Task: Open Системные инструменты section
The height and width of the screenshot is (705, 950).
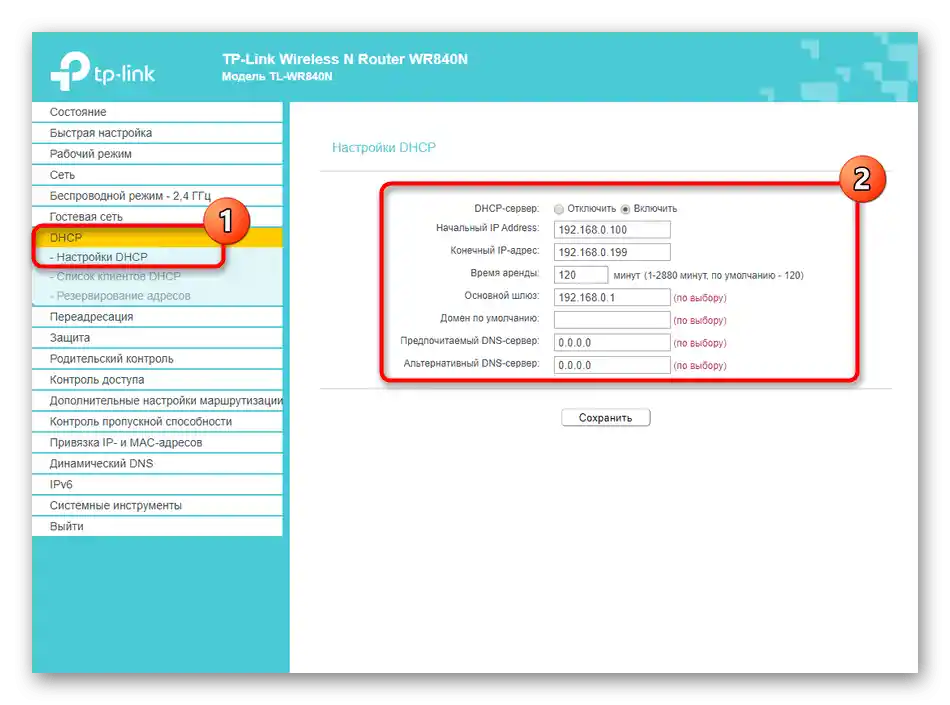Action: (158, 505)
